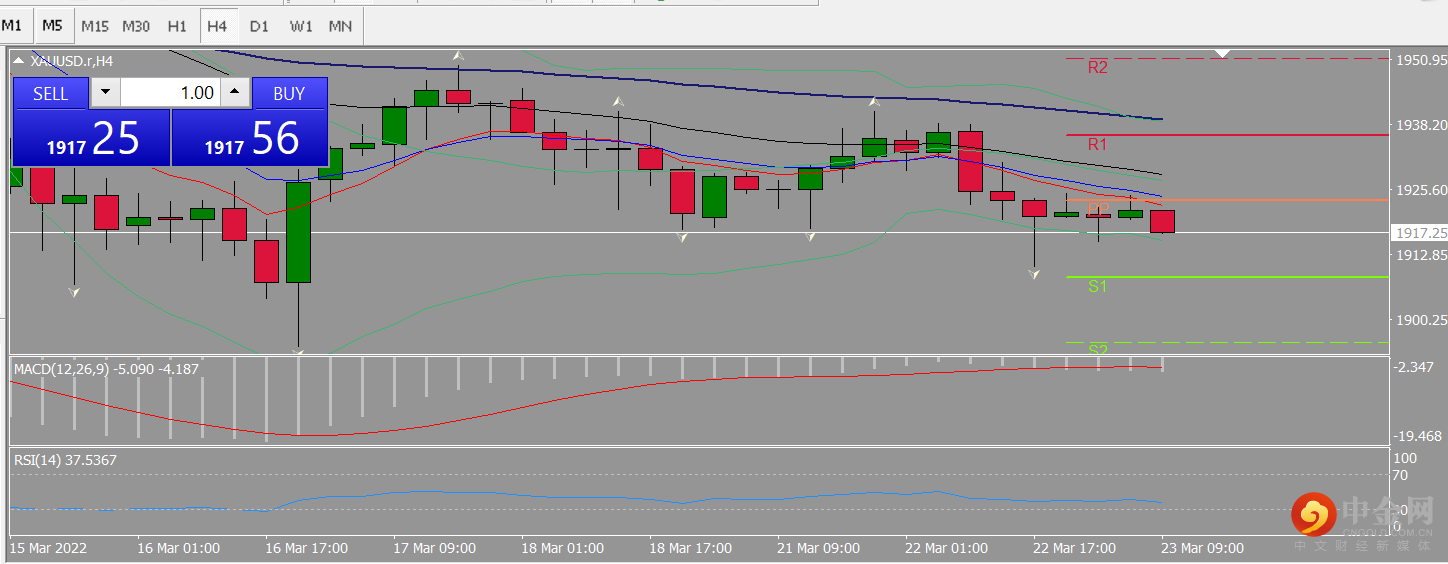
Task: Switch to W1 weekly timeframe
Action: pos(300,26)
